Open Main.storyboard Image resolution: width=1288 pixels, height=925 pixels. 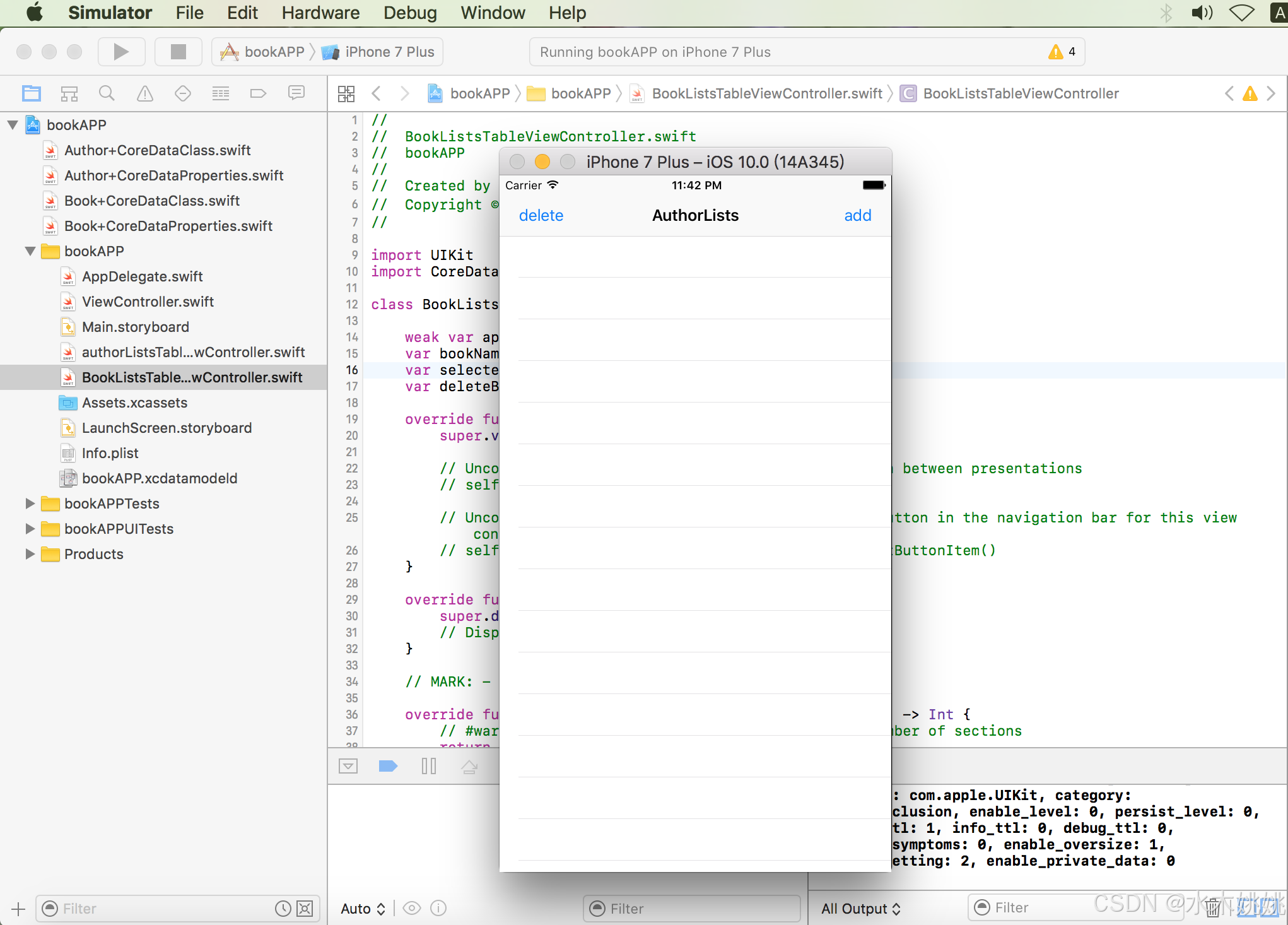(136, 327)
